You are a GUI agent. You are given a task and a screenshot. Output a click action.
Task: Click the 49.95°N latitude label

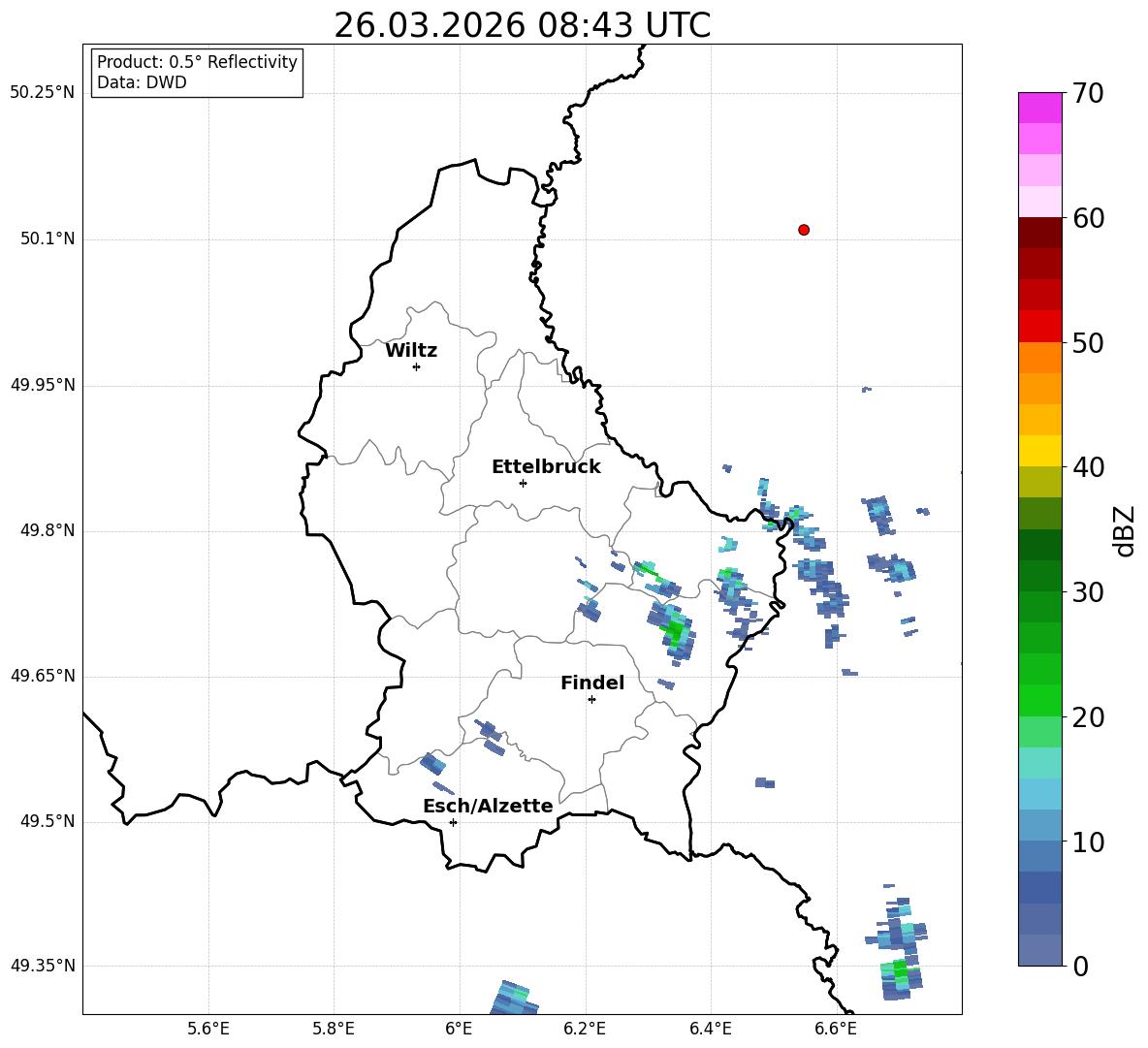(43, 385)
